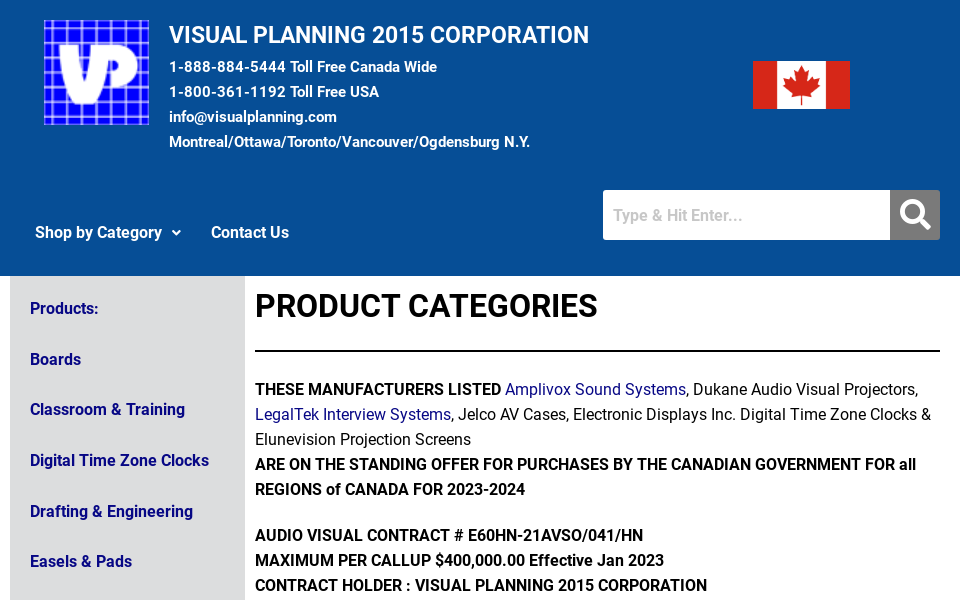Image resolution: width=960 pixels, height=600 pixels.
Task: Click the VP logo icon
Action: pos(96,71)
